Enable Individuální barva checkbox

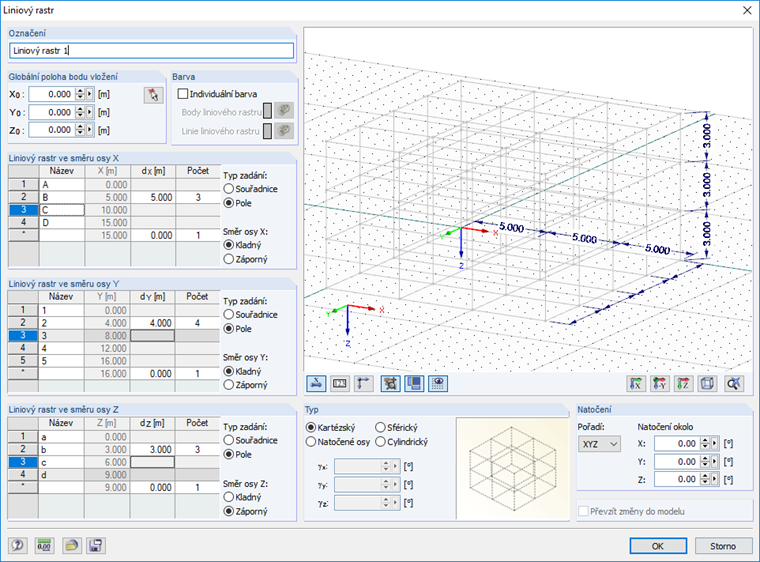tap(183, 94)
